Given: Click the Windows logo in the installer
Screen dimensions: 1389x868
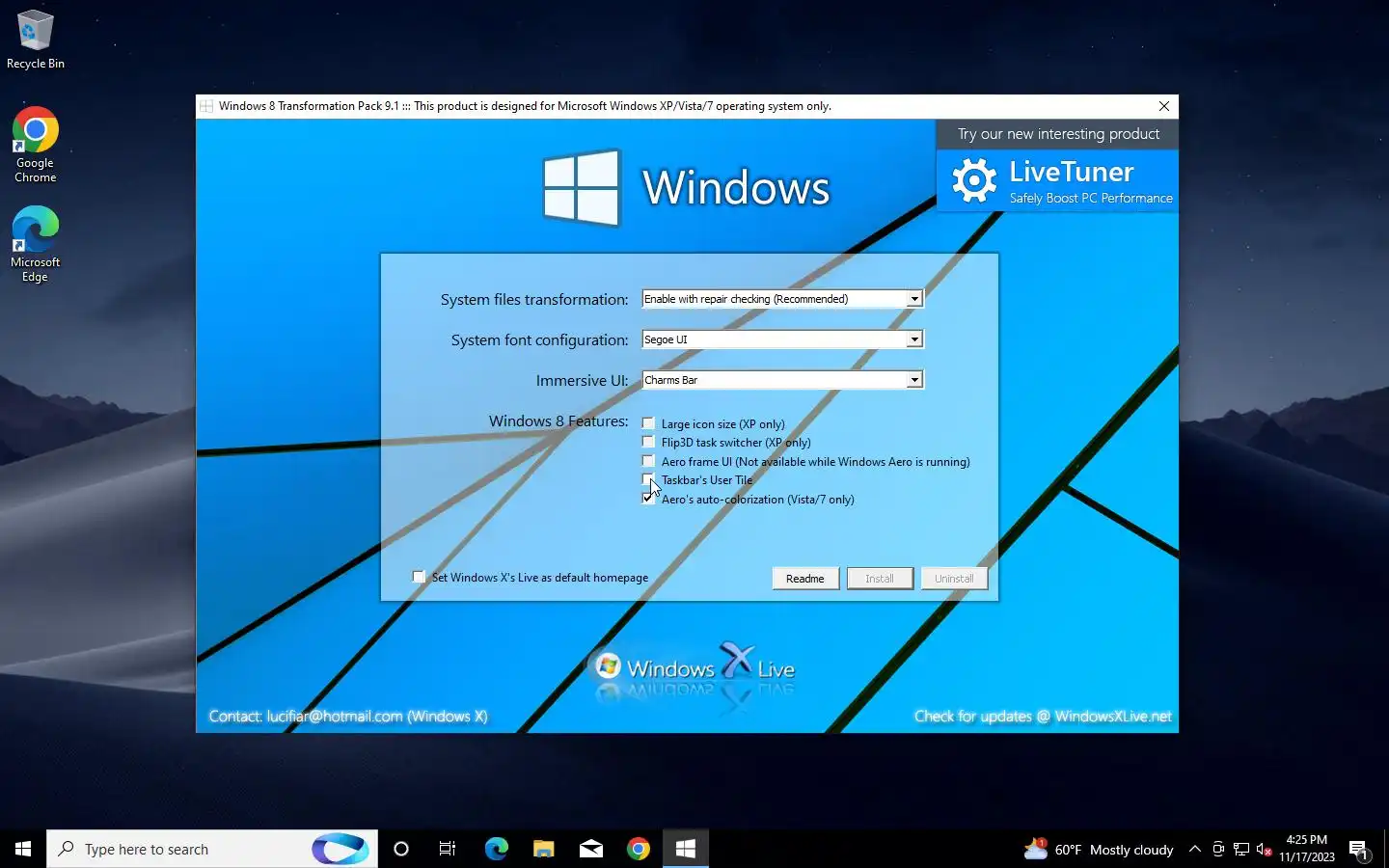Looking at the screenshot, I should (x=581, y=187).
